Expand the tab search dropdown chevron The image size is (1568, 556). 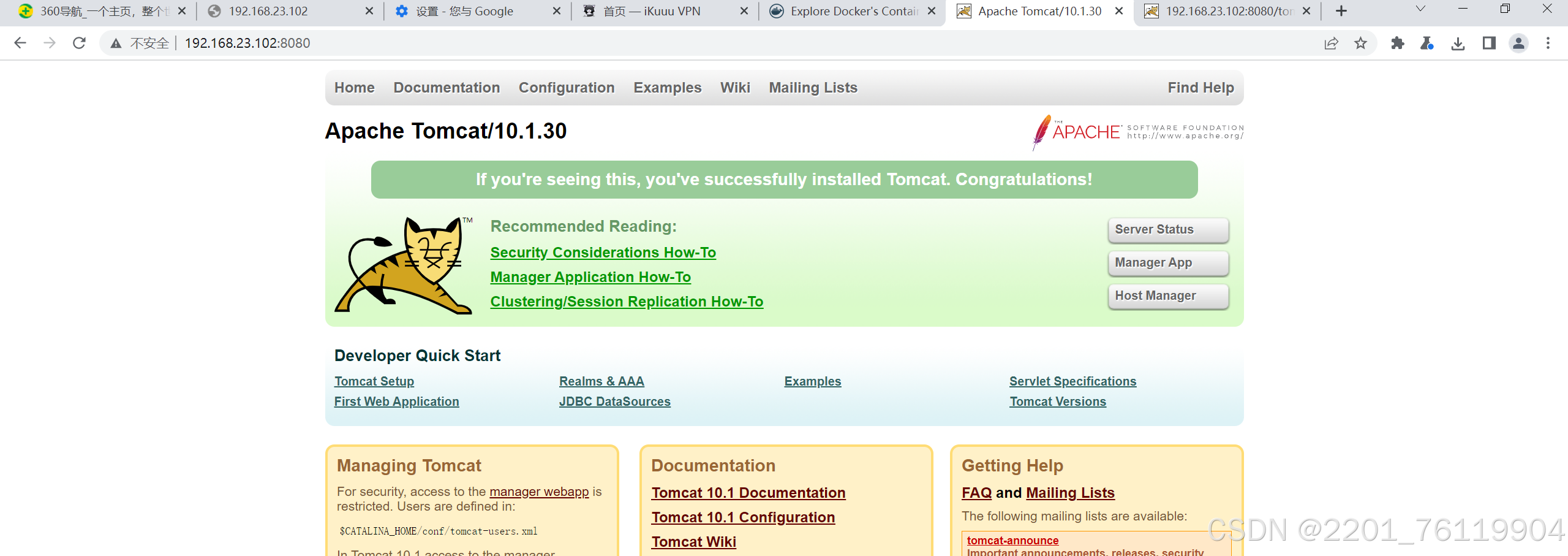click(1421, 9)
